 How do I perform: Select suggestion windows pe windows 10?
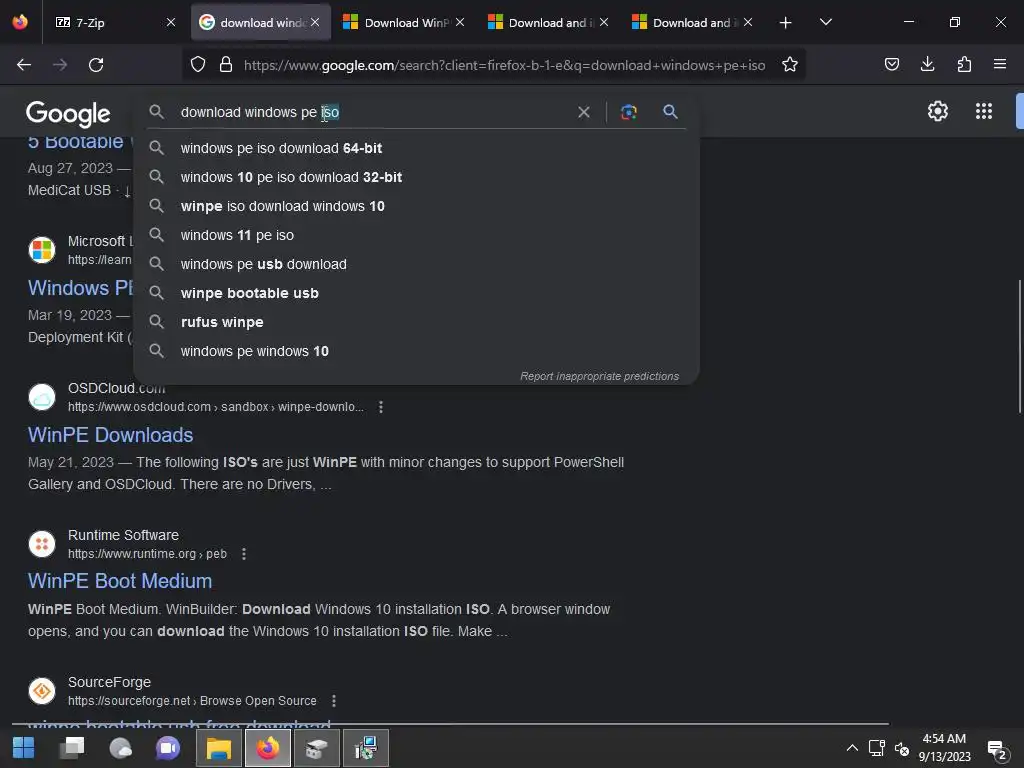tap(416, 351)
